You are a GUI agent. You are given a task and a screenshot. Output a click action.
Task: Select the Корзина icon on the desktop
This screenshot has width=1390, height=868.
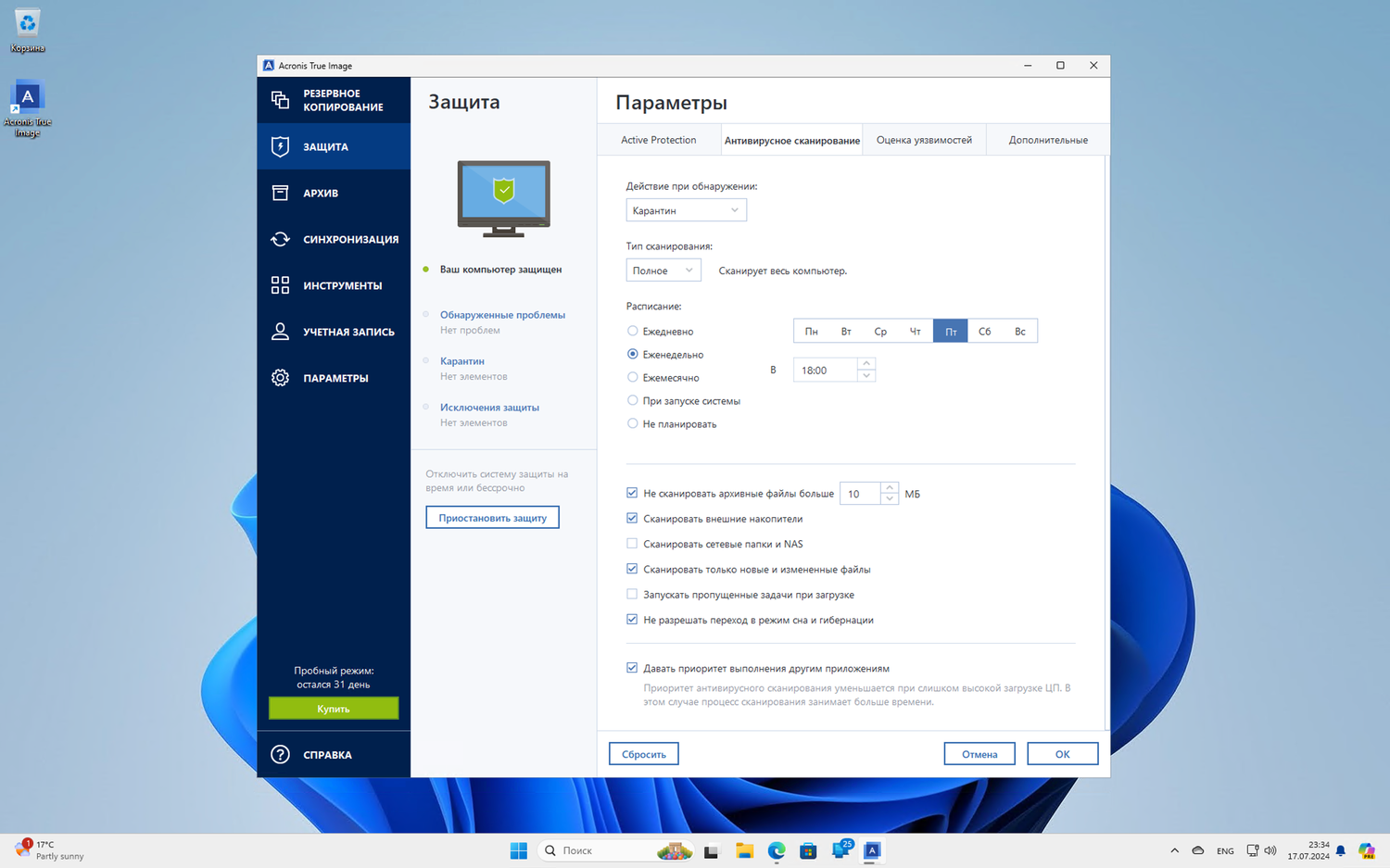tap(28, 30)
